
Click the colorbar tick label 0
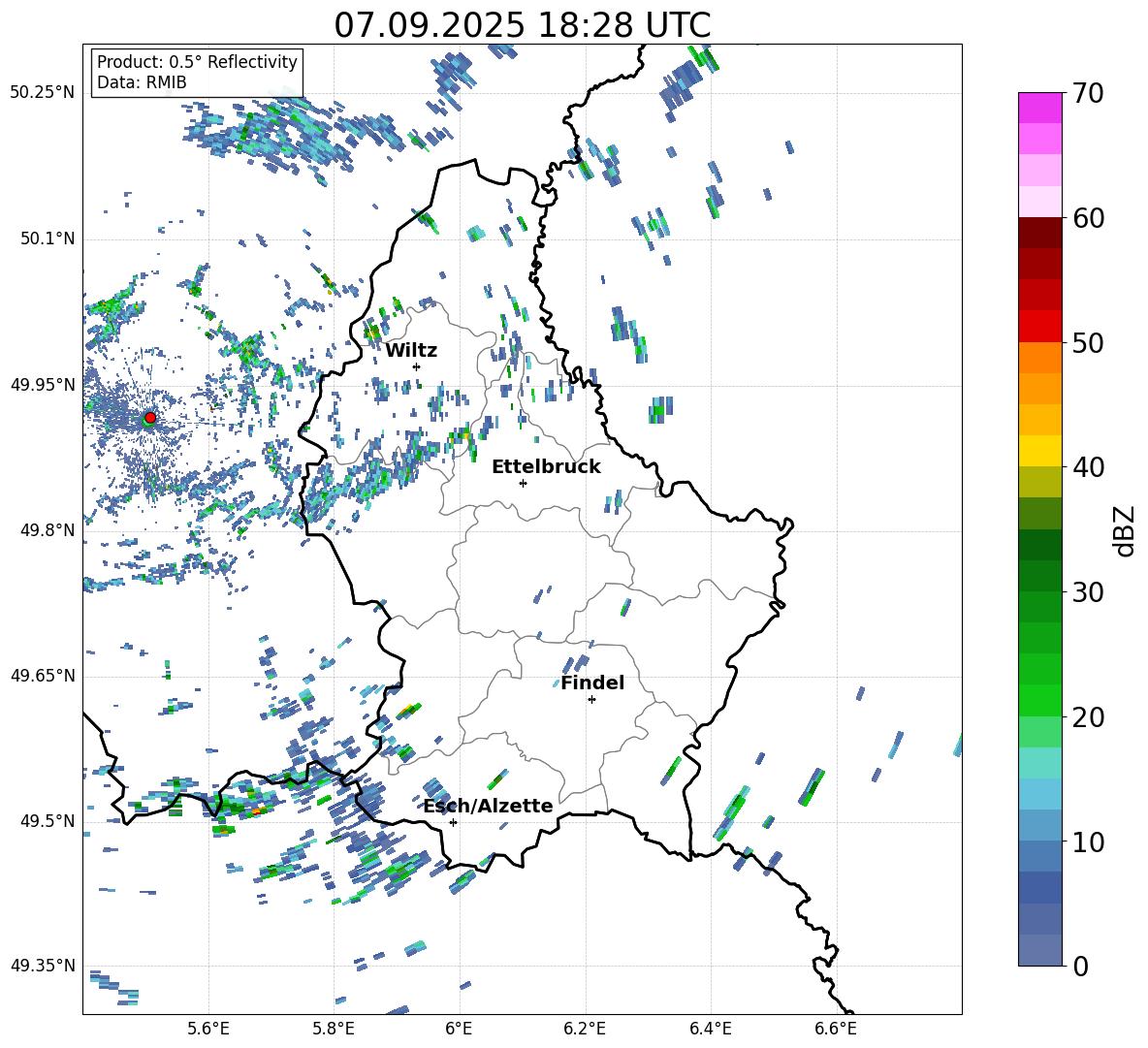pos(1080,966)
